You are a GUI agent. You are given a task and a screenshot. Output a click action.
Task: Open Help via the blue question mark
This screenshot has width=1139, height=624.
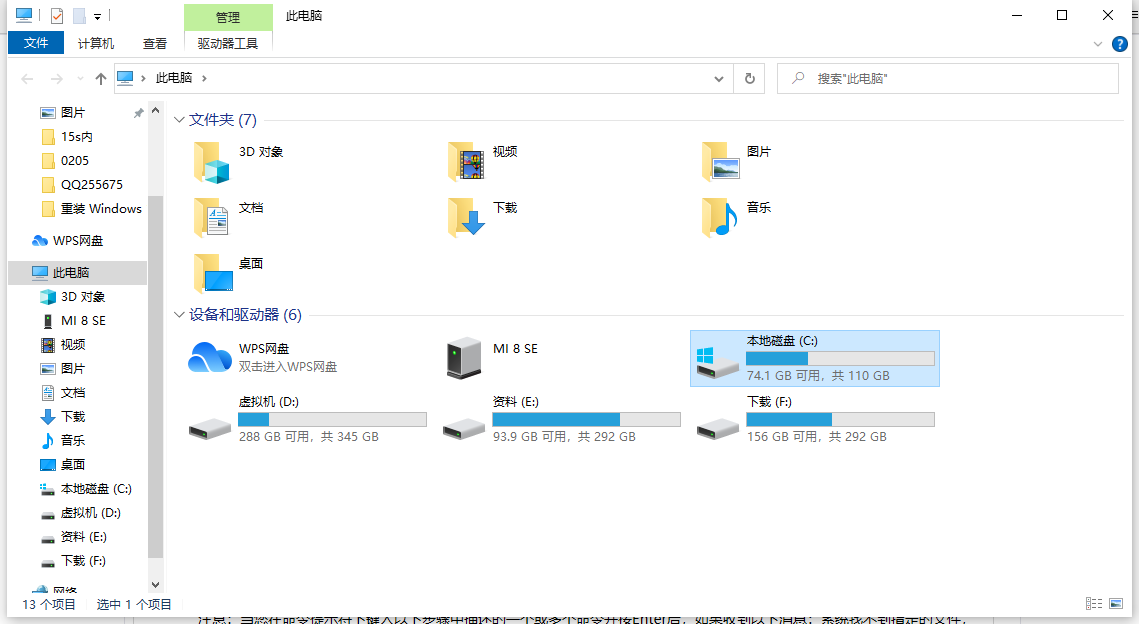(x=1119, y=43)
